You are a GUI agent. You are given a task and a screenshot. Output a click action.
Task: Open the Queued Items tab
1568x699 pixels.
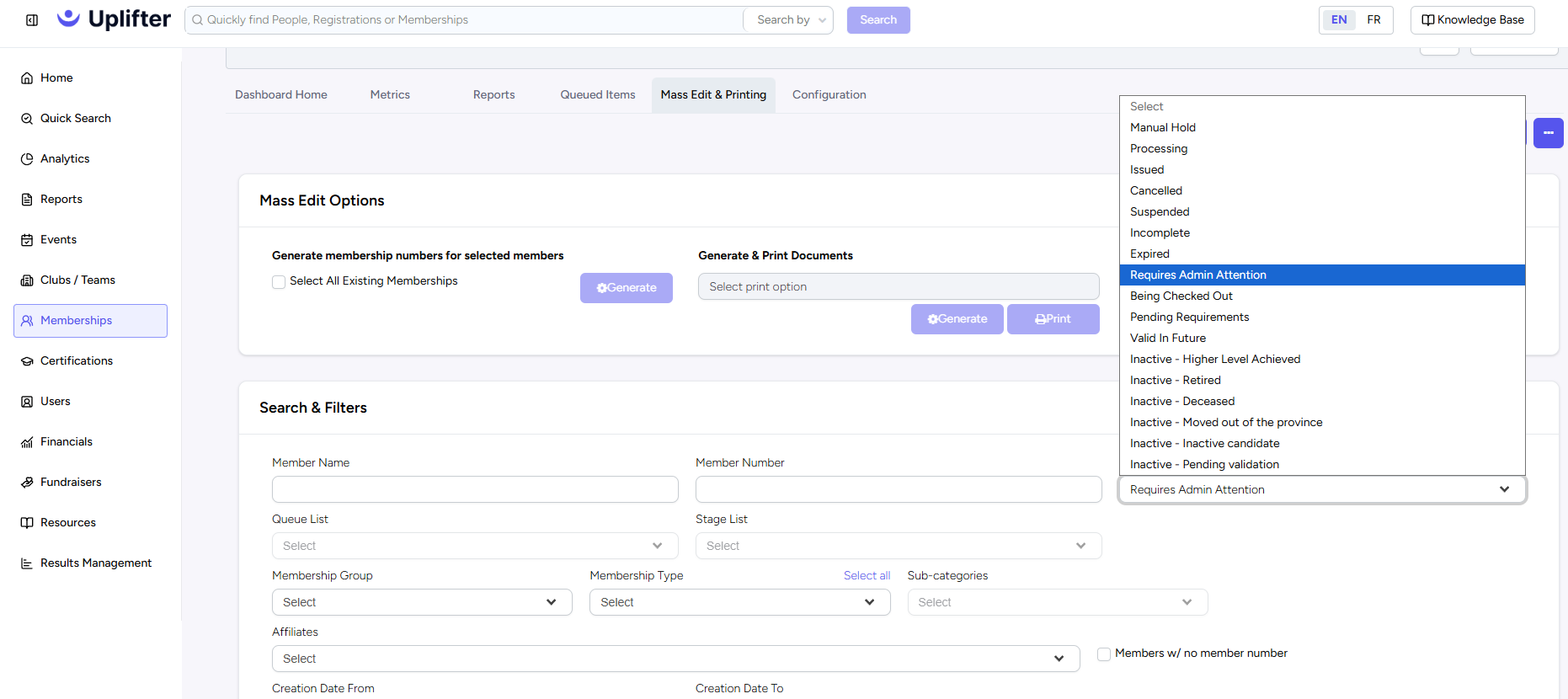click(598, 95)
